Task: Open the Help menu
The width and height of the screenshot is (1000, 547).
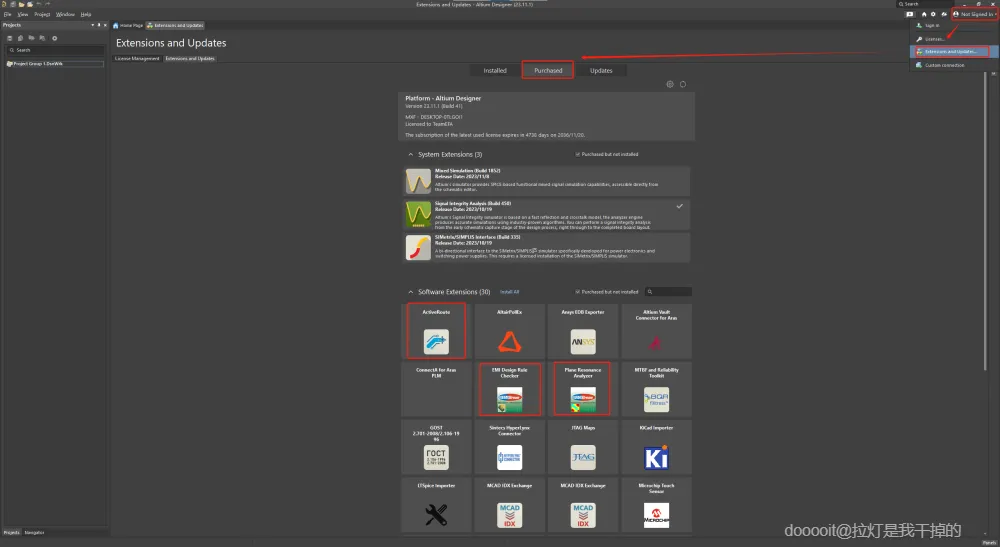Action: point(86,14)
